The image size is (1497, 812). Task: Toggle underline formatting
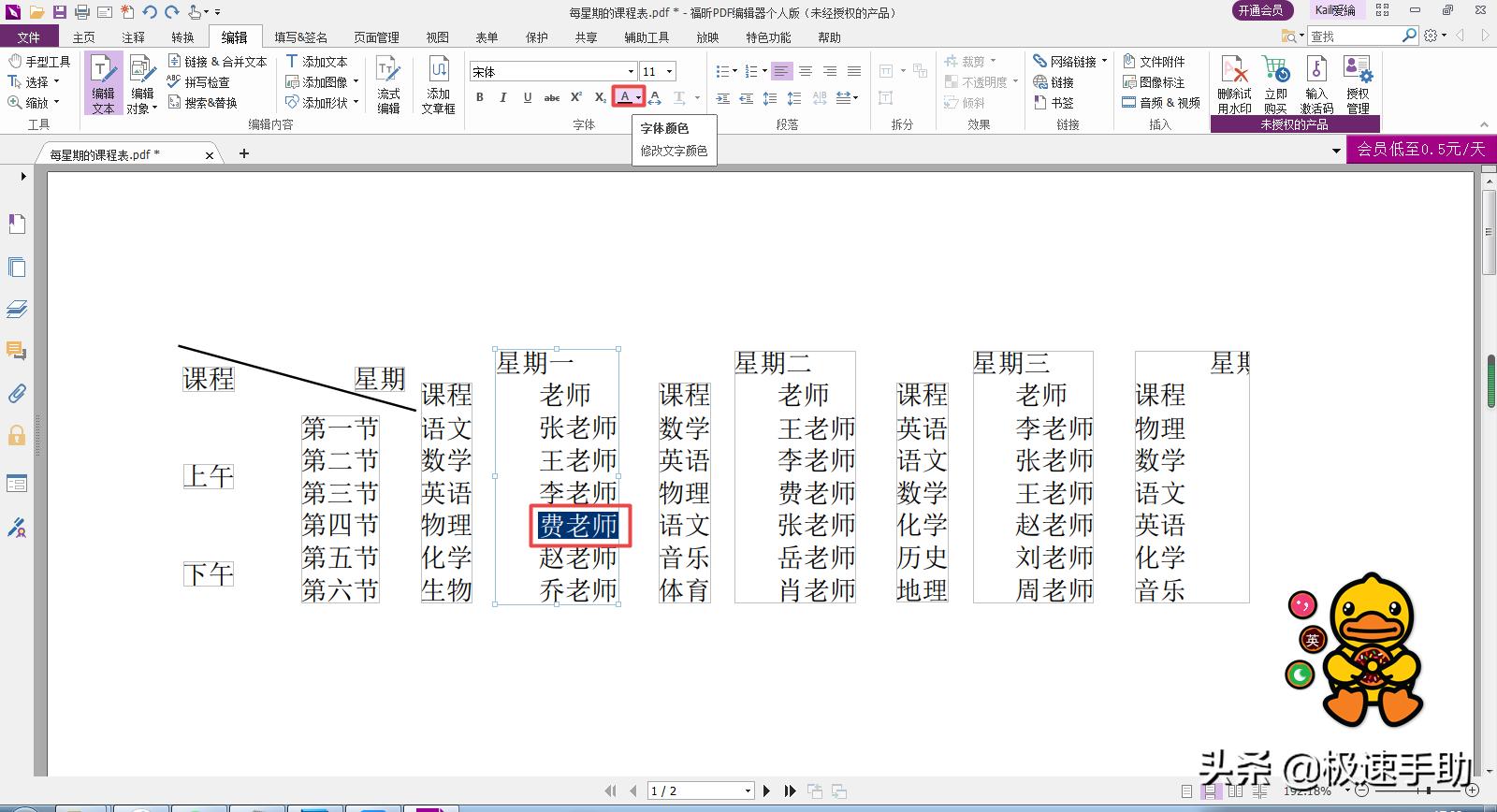528,97
